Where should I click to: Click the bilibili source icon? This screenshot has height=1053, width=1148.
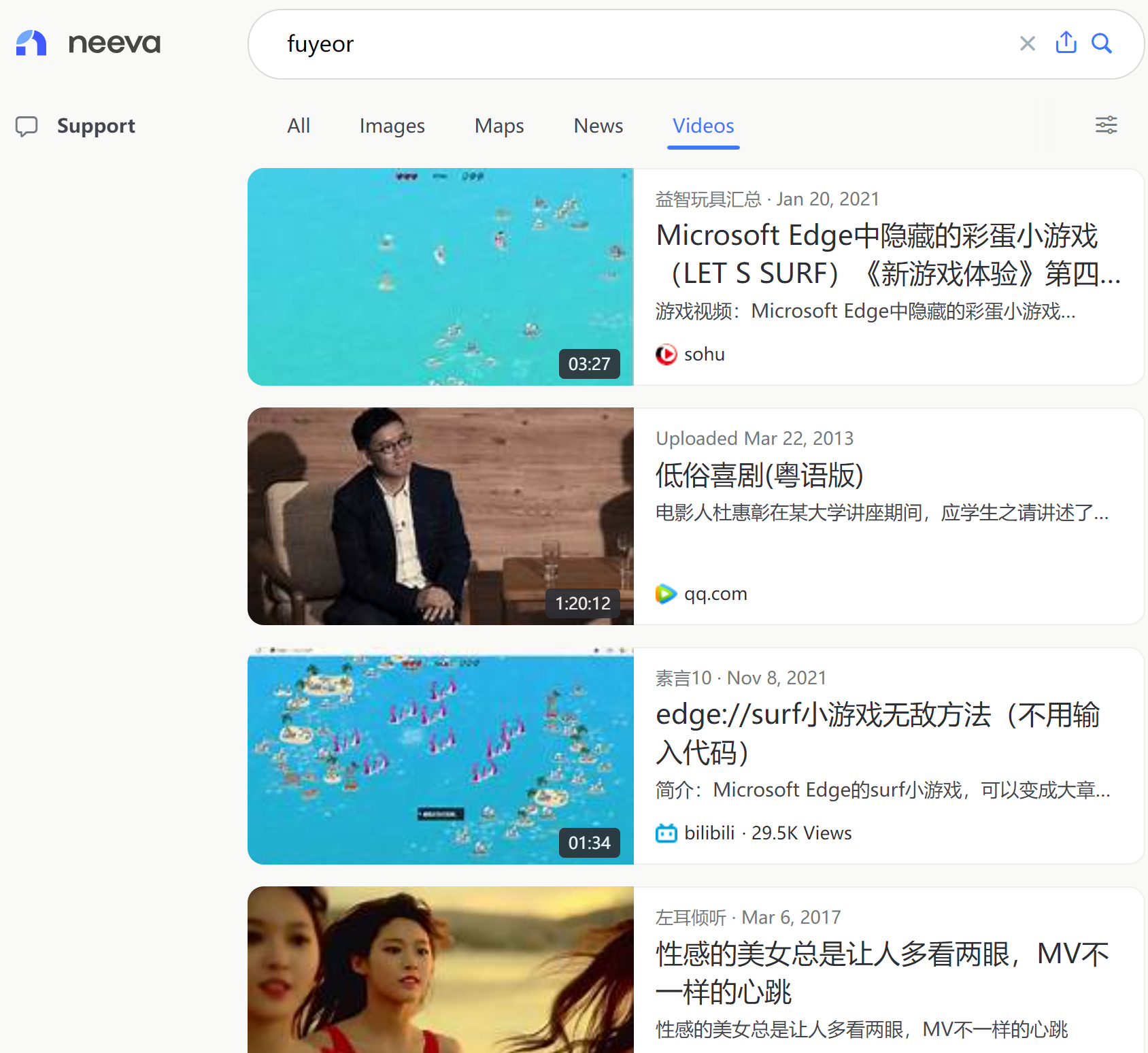point(666,833)
